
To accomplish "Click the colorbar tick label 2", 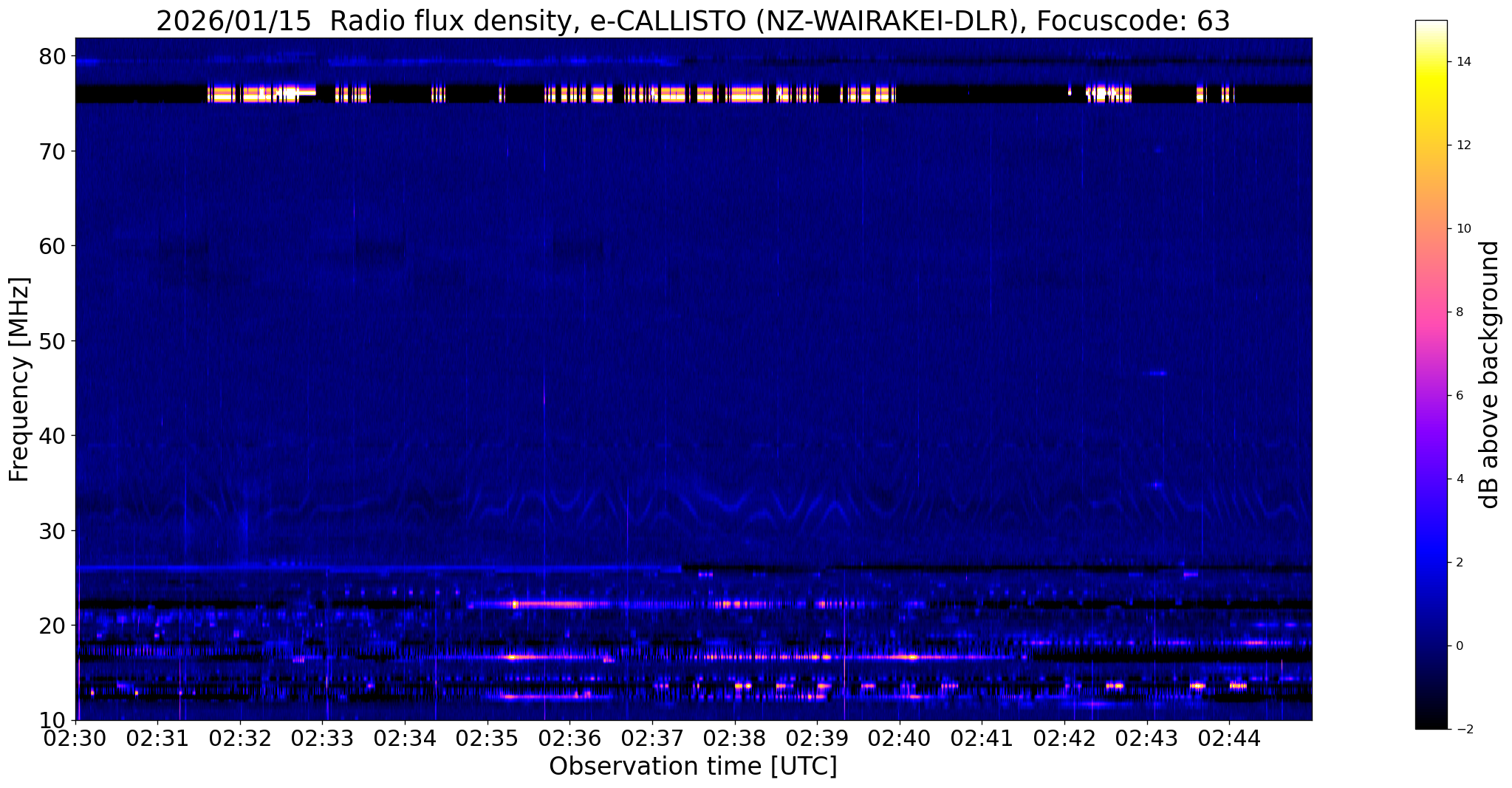I will click(1460, 563).
